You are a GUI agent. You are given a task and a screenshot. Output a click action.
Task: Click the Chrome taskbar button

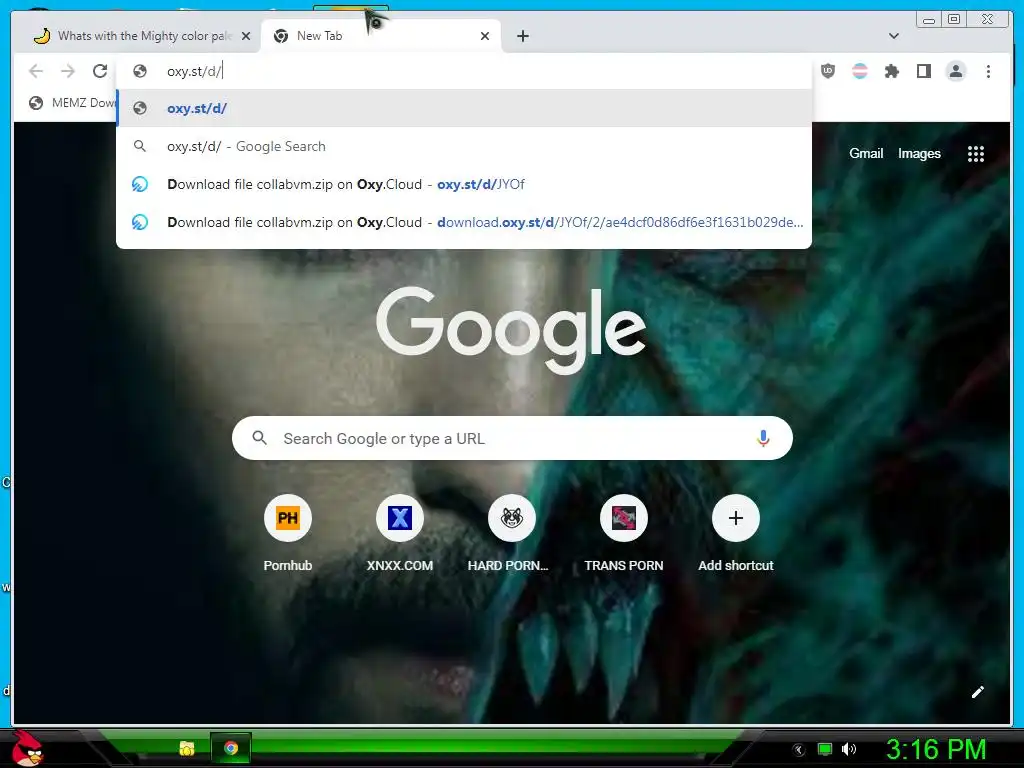click(231, 748)
